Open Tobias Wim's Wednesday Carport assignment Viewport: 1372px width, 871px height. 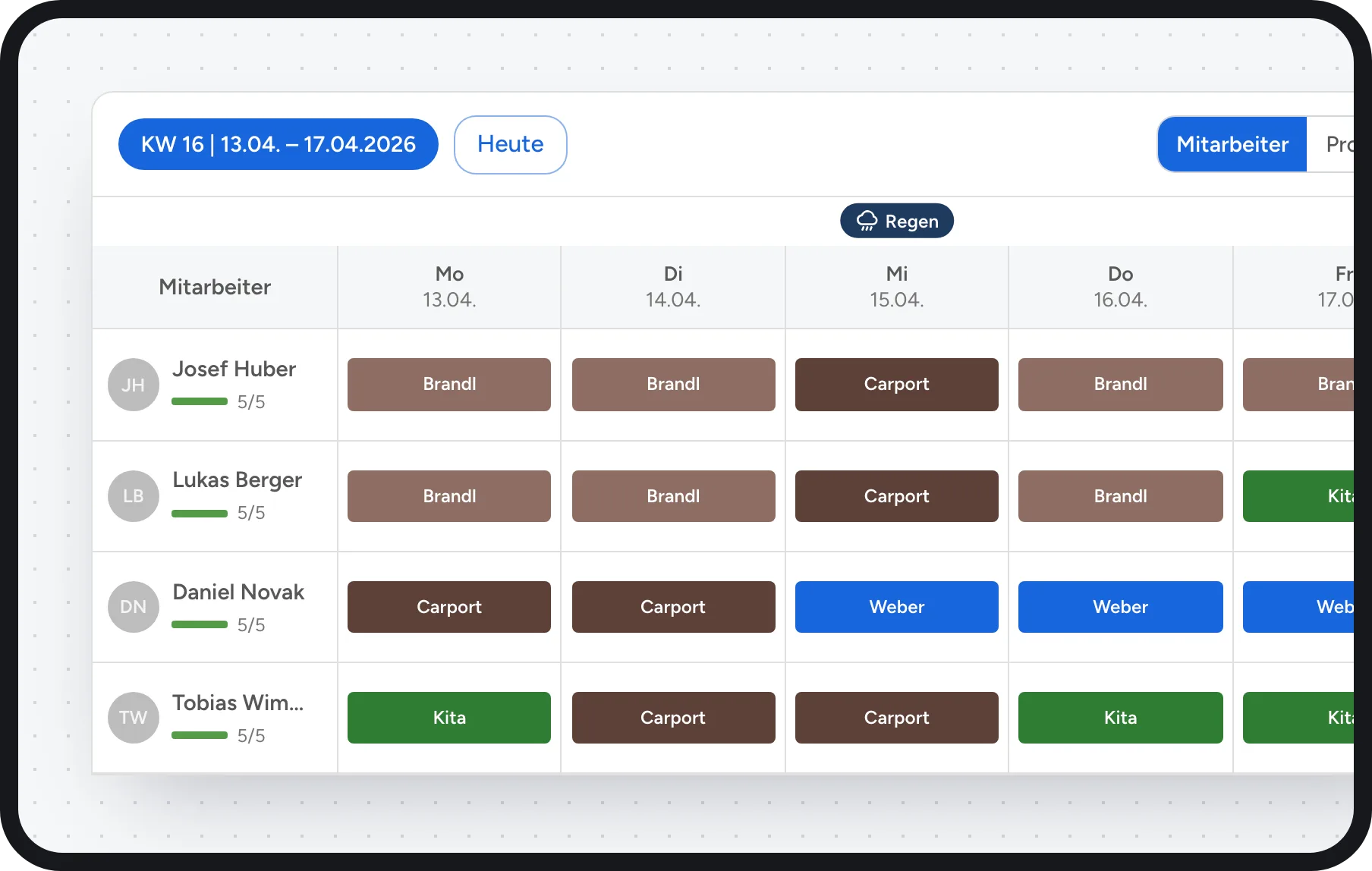coord(897,718)
